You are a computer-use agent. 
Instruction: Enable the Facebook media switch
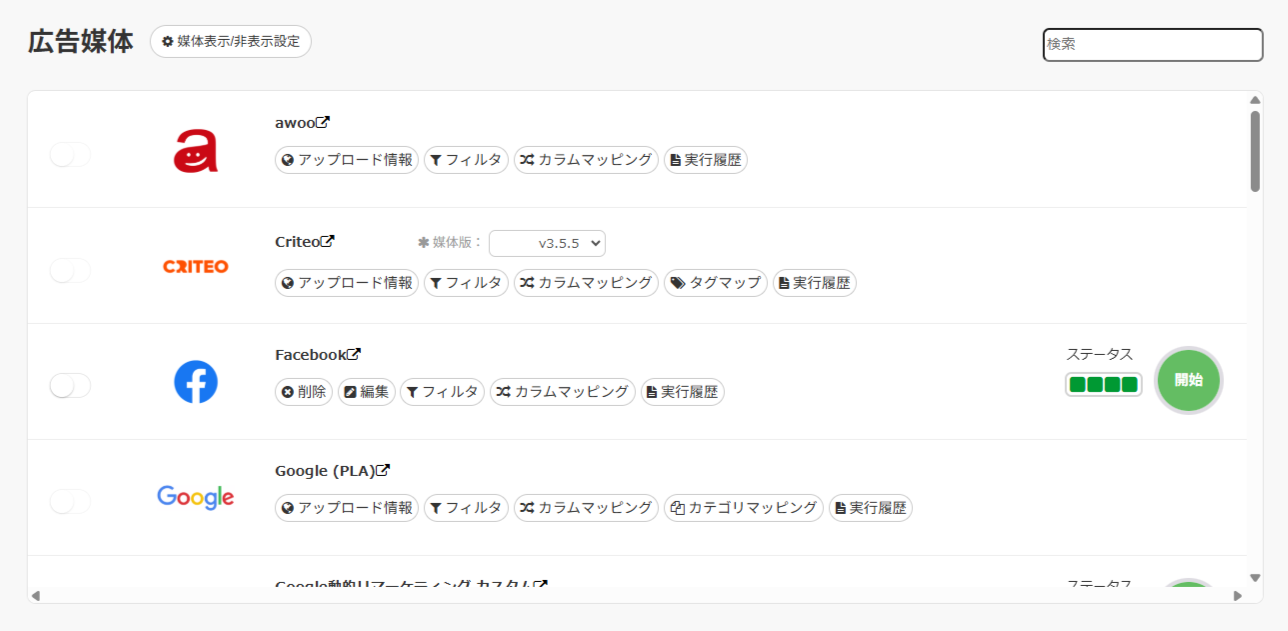click(x=70, y=385)
